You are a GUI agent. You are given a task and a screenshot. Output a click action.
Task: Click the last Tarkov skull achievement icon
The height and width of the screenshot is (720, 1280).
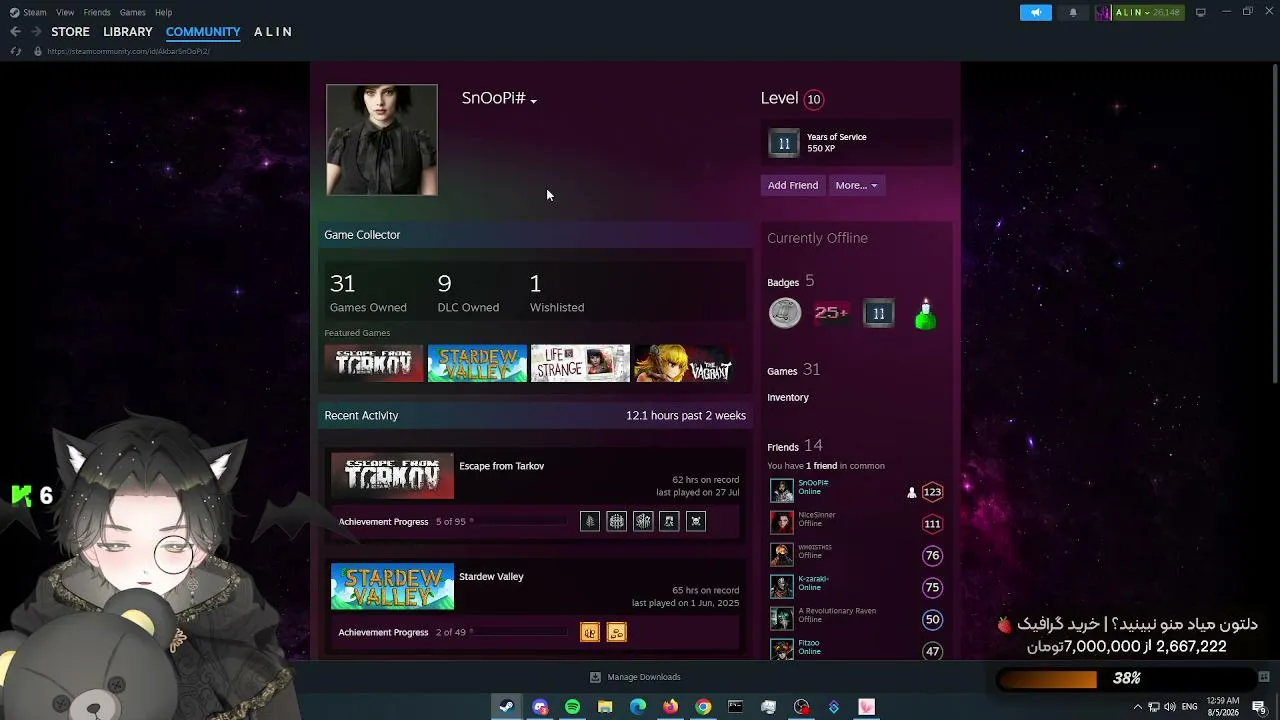point(696,521)
